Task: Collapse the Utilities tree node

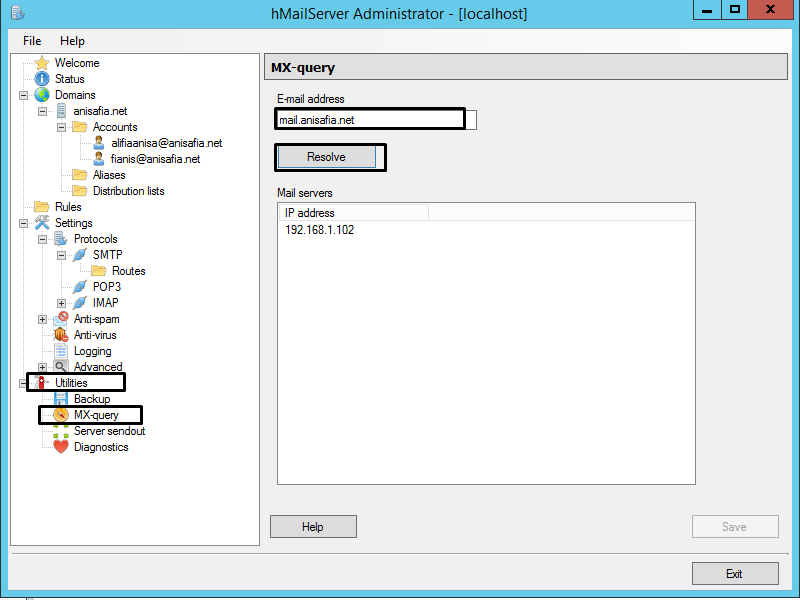Action: click(x=23, y=383)
